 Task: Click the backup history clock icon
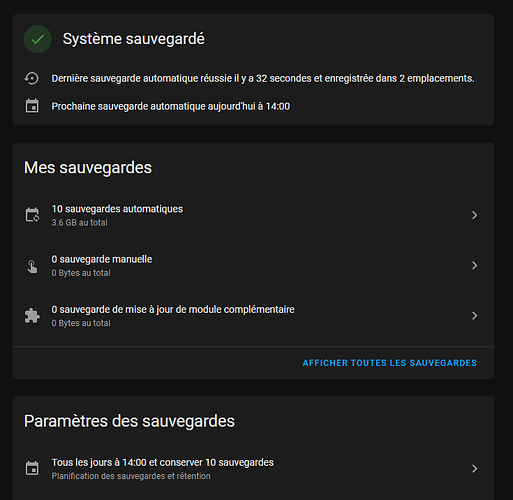click(x=32, y=79)
